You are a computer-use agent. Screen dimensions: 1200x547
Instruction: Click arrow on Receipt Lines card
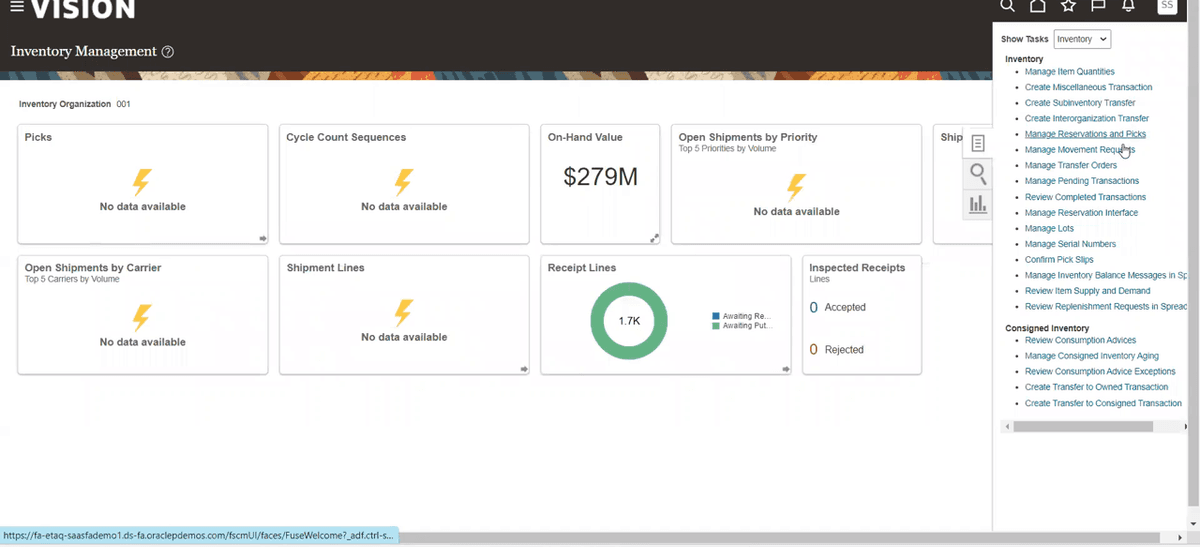coord(786,369)
